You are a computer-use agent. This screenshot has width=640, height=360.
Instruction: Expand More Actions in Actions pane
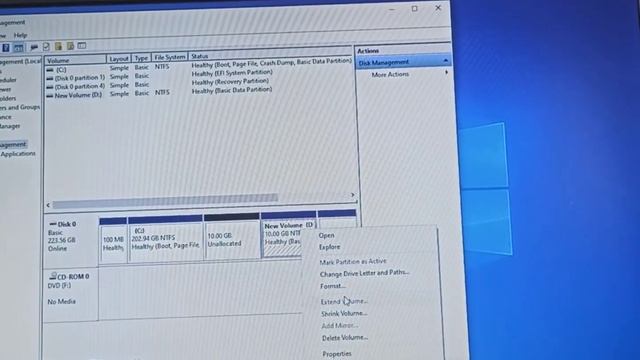pyautogui.click(x=390, y=74)
